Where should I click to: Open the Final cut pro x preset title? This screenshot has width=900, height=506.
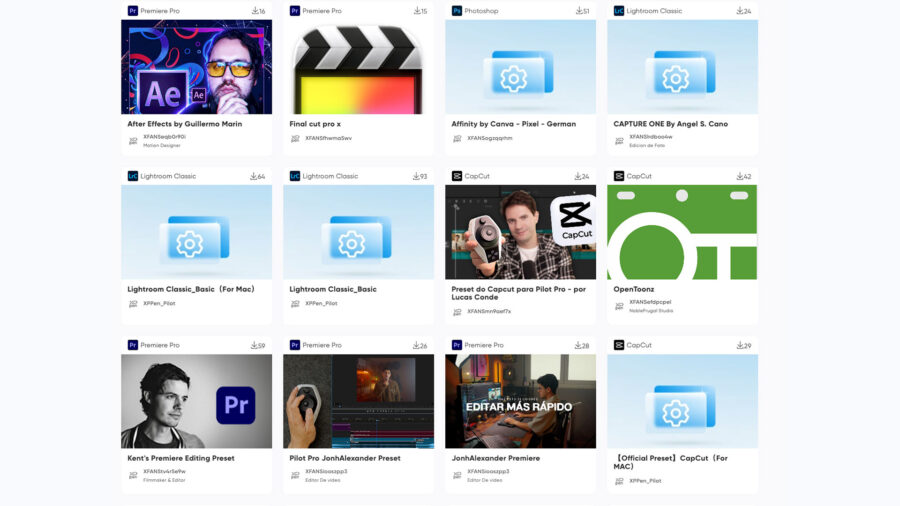pyautogui.click(x=315, y=124)
